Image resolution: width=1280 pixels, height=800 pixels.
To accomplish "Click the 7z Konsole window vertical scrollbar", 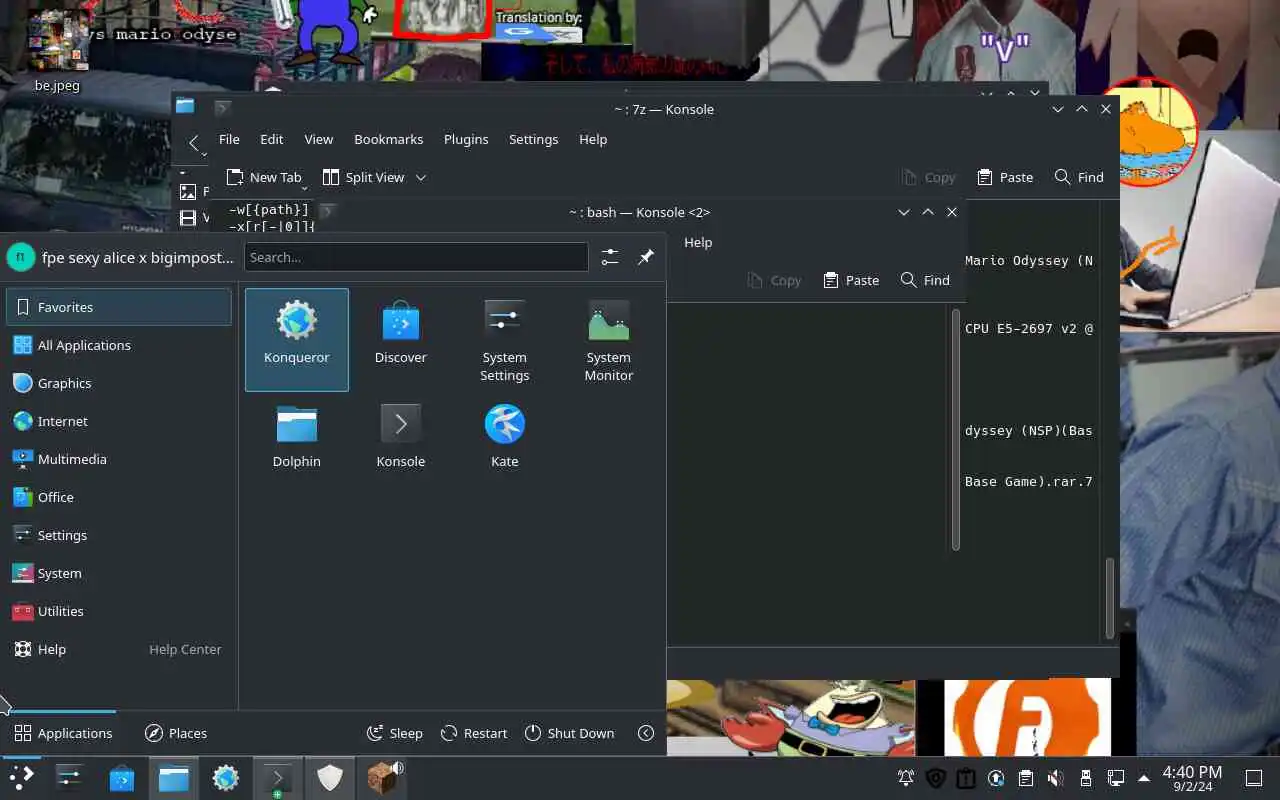I will pyautogui.click(x=1110, y=598).
